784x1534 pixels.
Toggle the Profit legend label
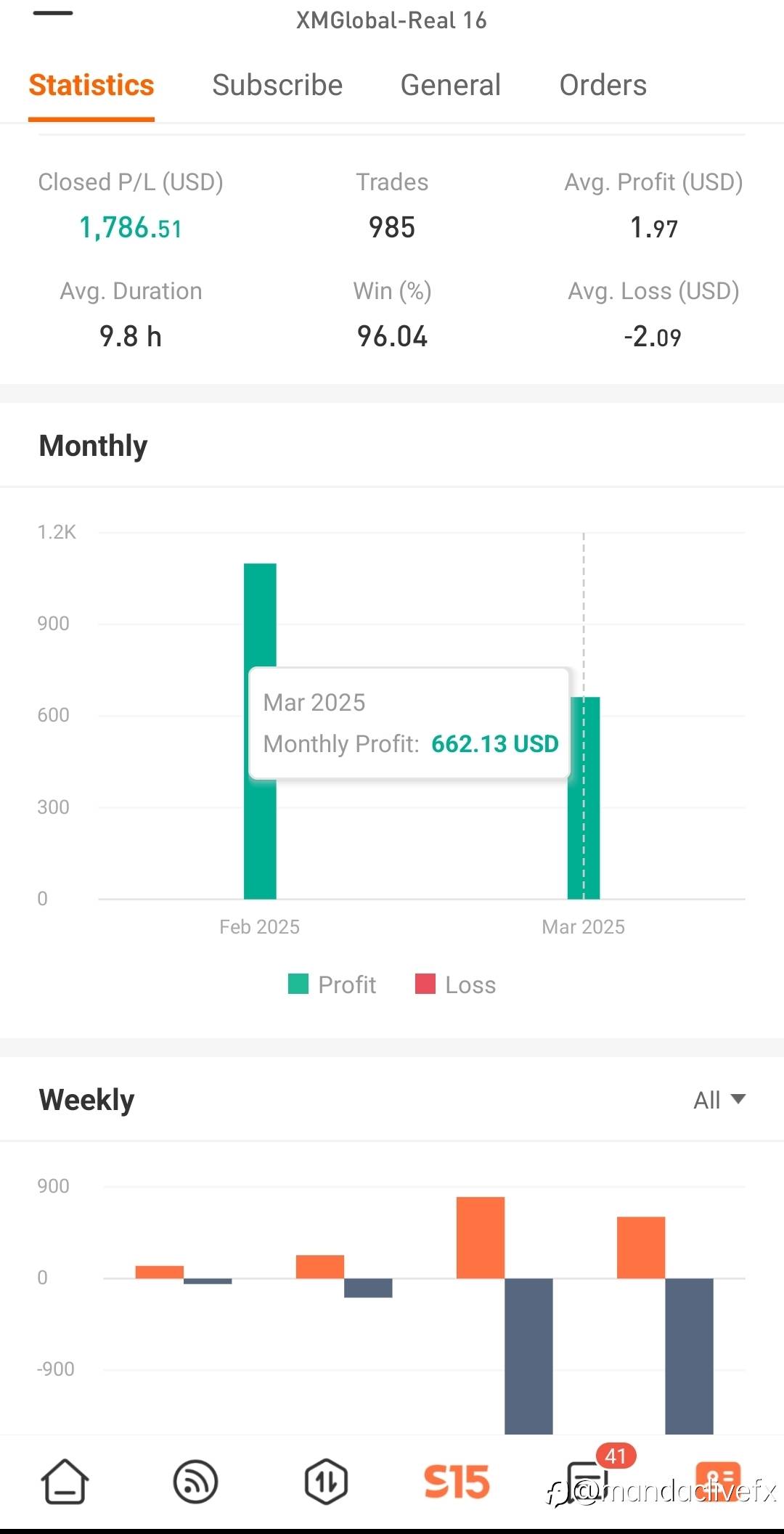point(347,984)
